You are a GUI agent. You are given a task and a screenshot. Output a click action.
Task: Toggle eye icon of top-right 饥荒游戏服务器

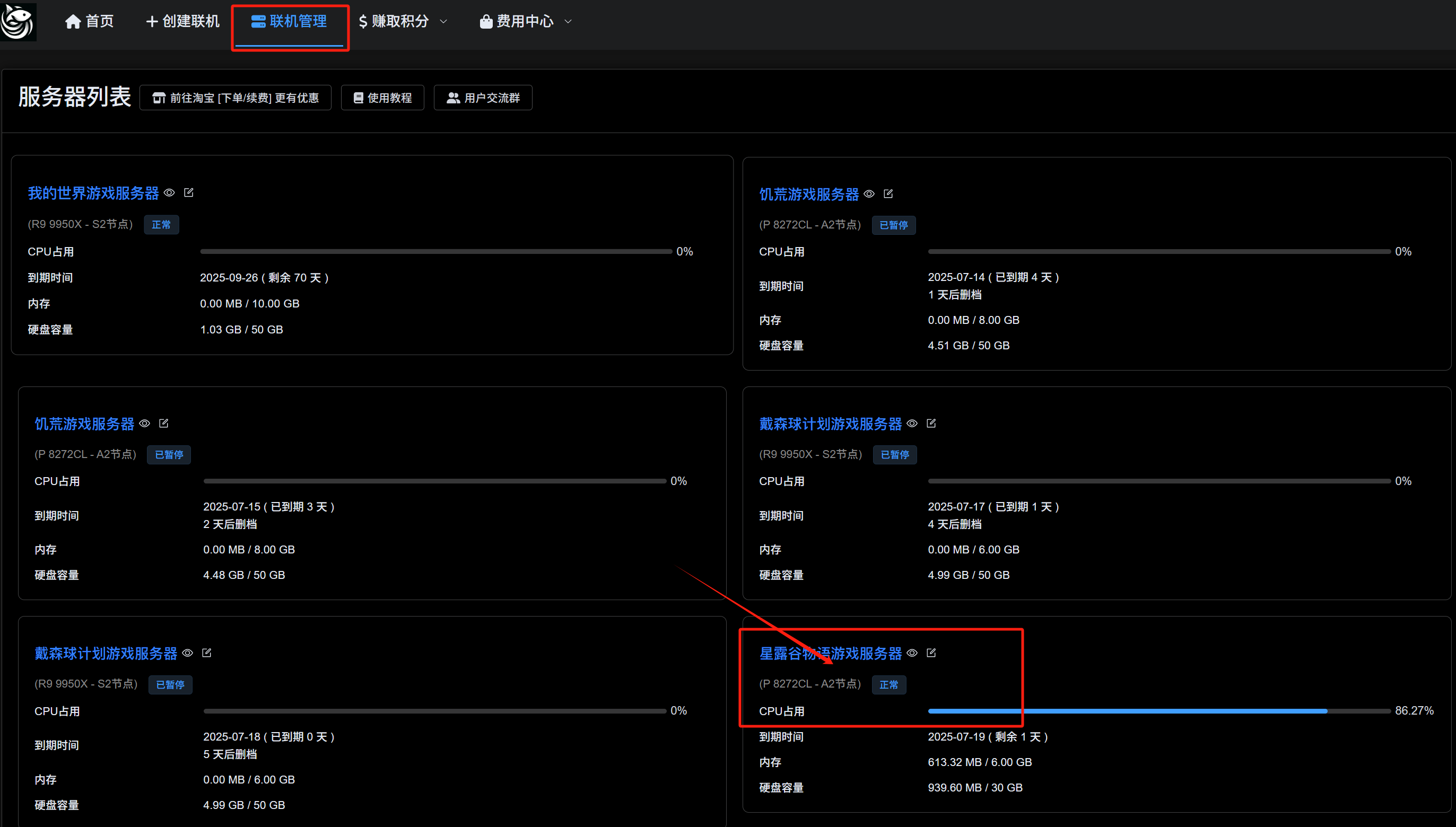(869, 194)
